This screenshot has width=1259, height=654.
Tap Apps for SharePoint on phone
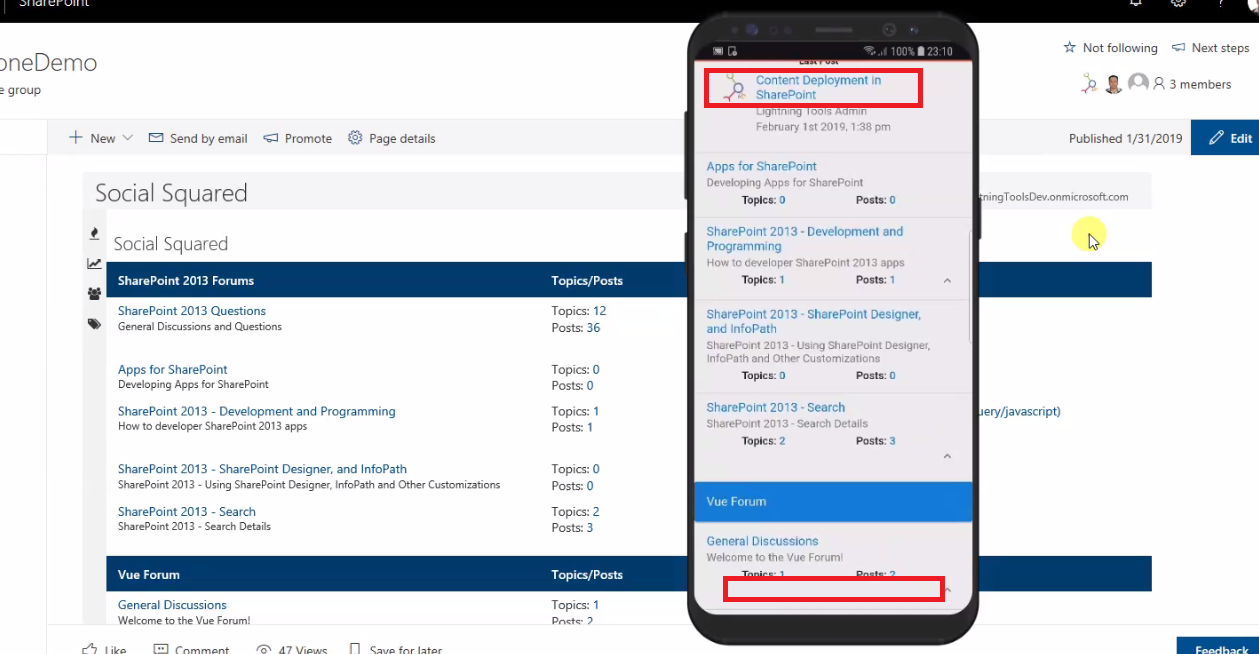(761, 166)
